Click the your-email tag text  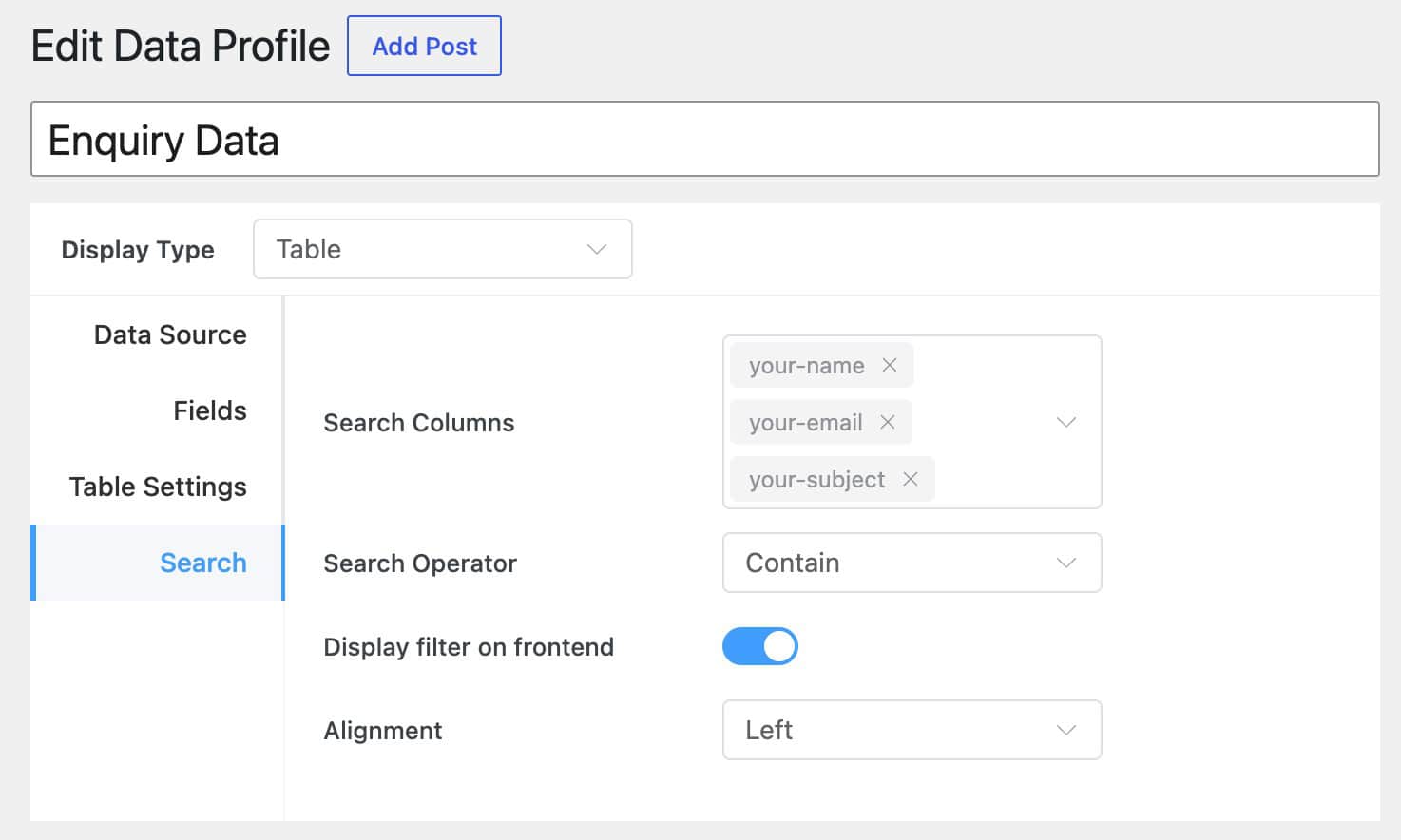806,423
